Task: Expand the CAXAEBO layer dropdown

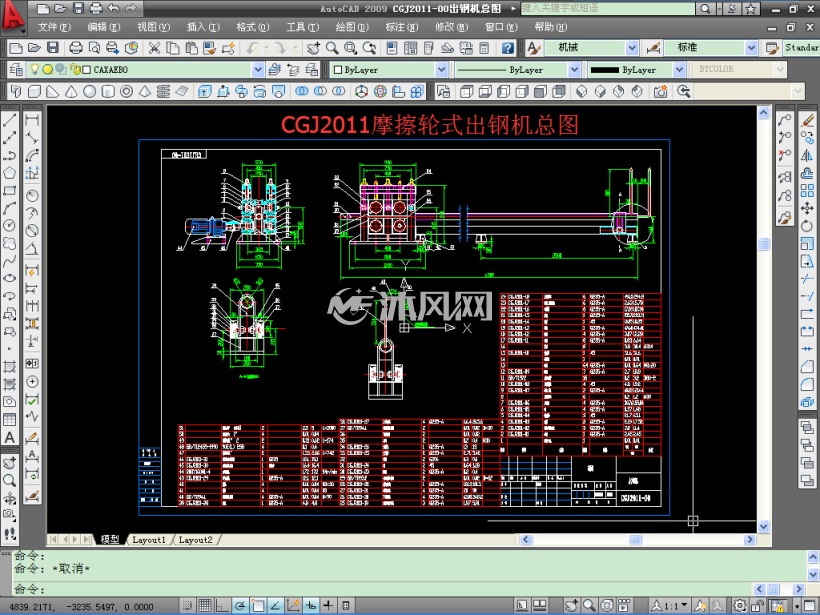Action: point(258,70)
